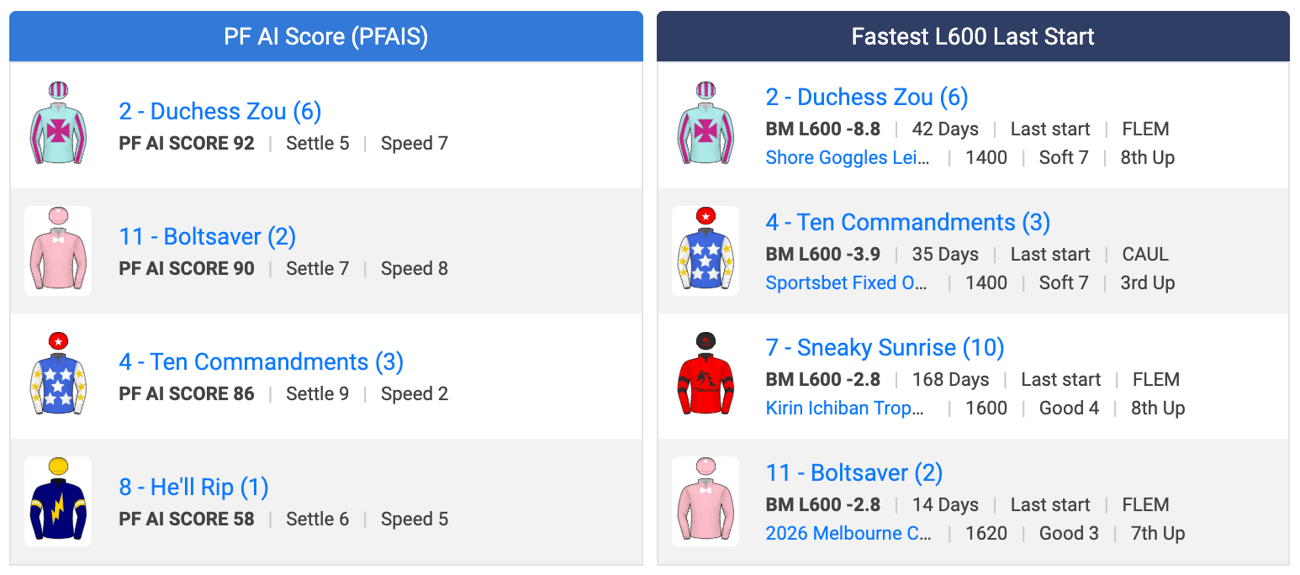
Task: Open the 2026 Melbourne C... race link
Action: 848,533
